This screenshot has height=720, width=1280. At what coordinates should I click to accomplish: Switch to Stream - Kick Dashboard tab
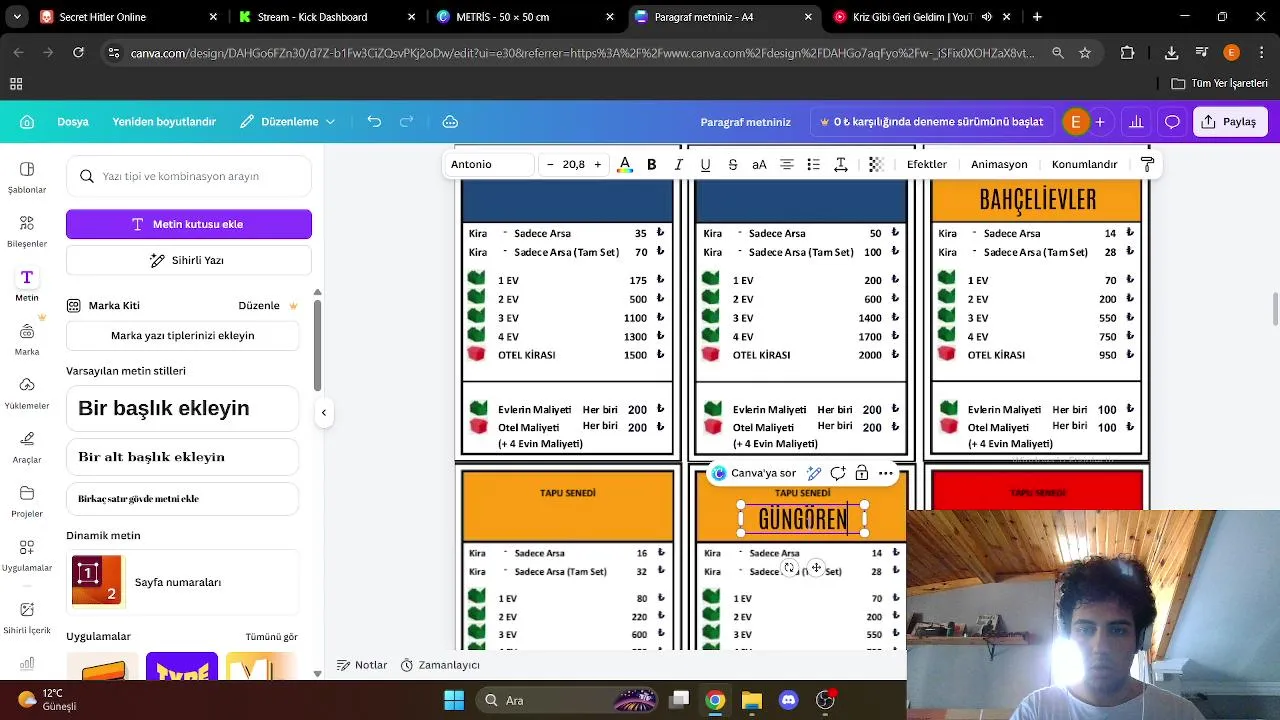pyautogui.click(x=327, y=17)
